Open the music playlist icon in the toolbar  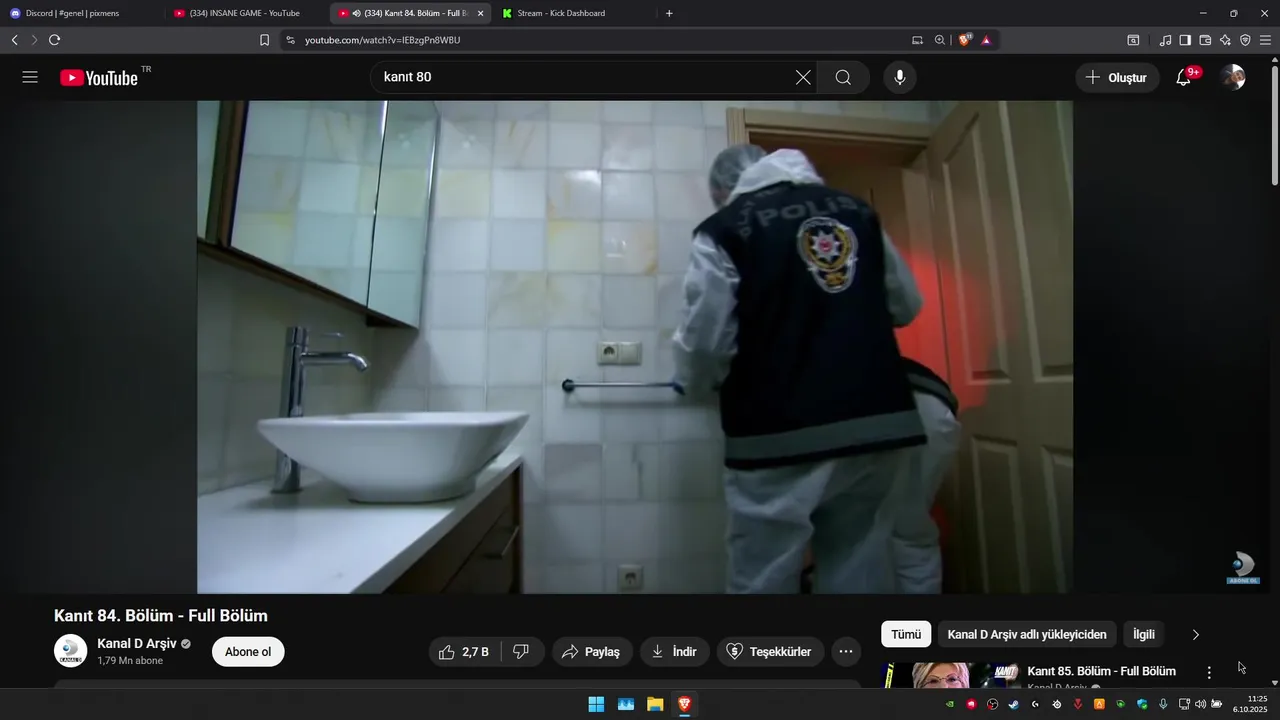coord(1165,40)
